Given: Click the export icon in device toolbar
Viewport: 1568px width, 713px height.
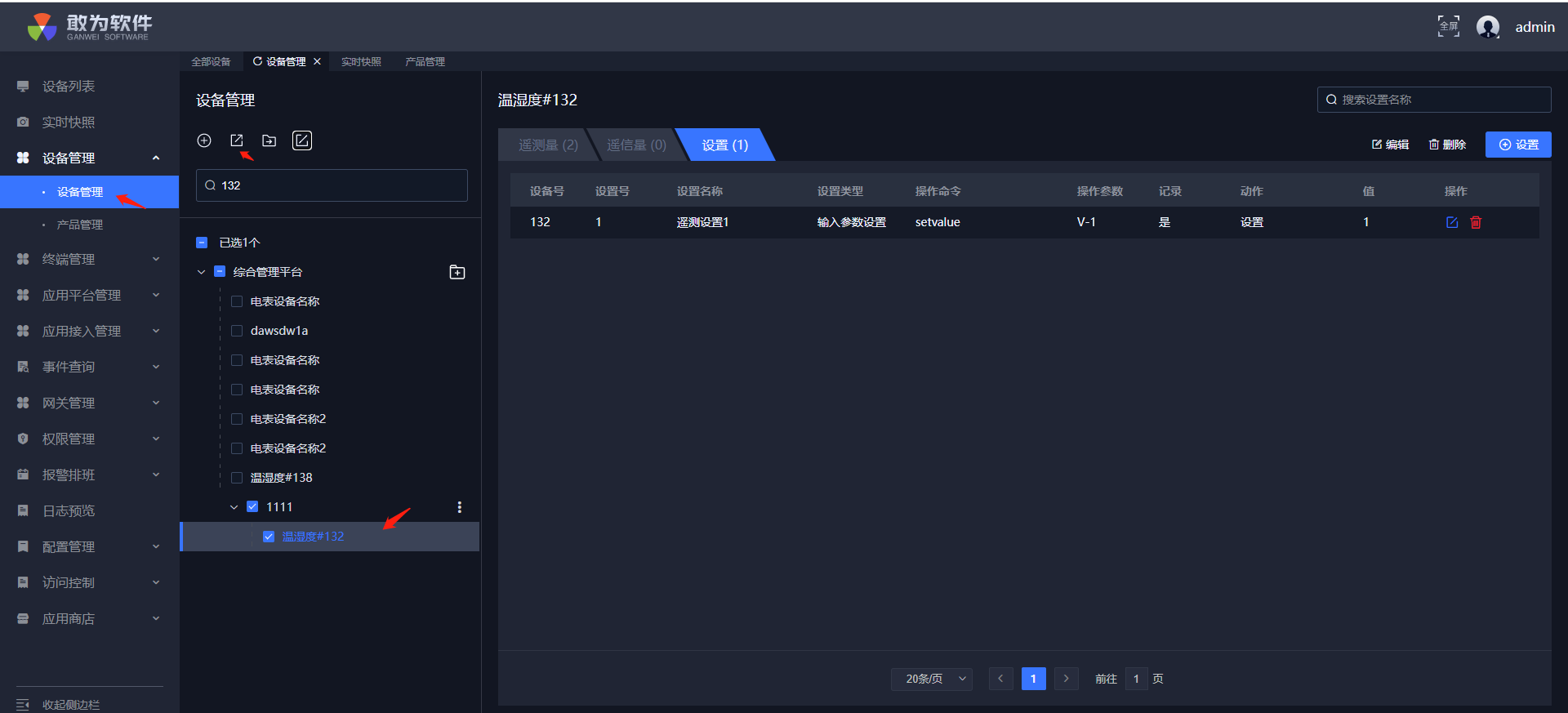Looking at the screenshot, I should pos(237,140).
